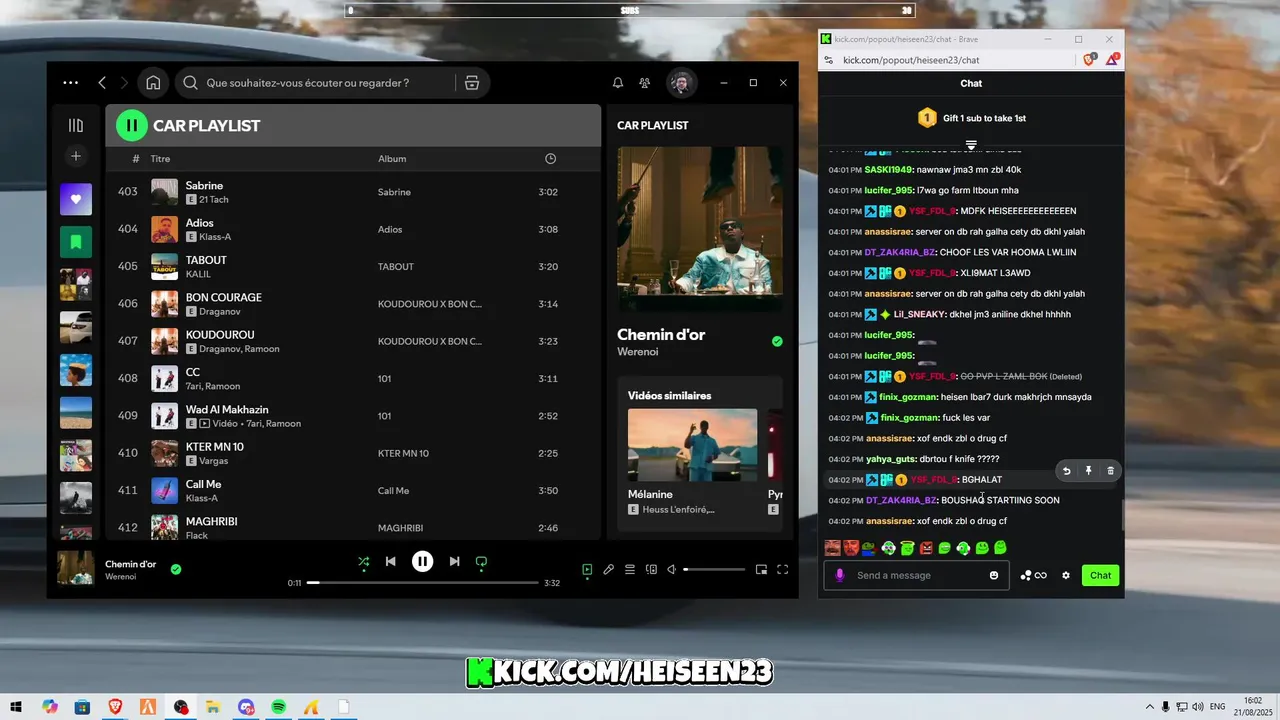Open Liked Songs in the sidebar

tap(76, 199)
